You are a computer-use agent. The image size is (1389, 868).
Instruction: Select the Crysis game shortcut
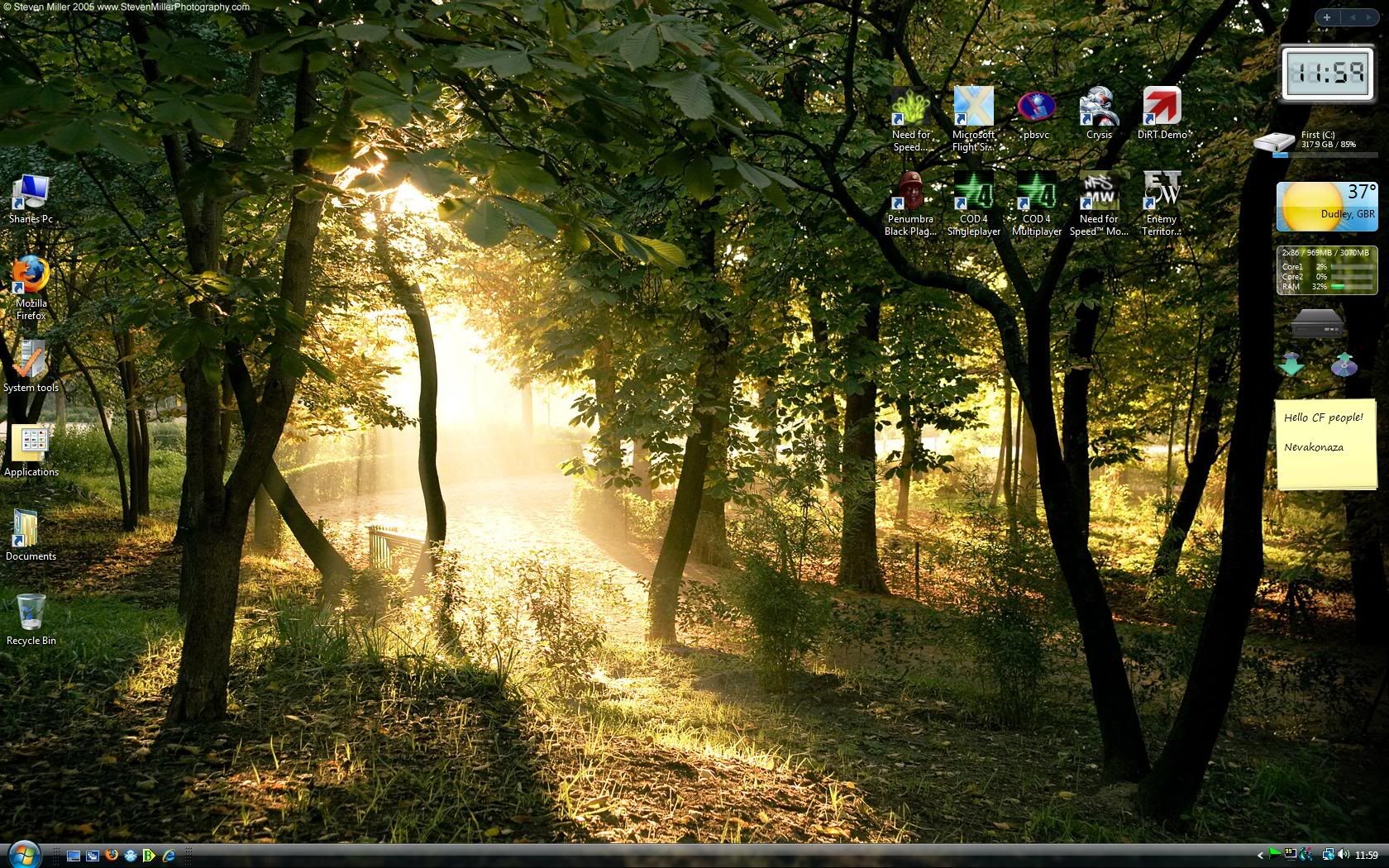pyautogui.click(x=1099, y=114)
